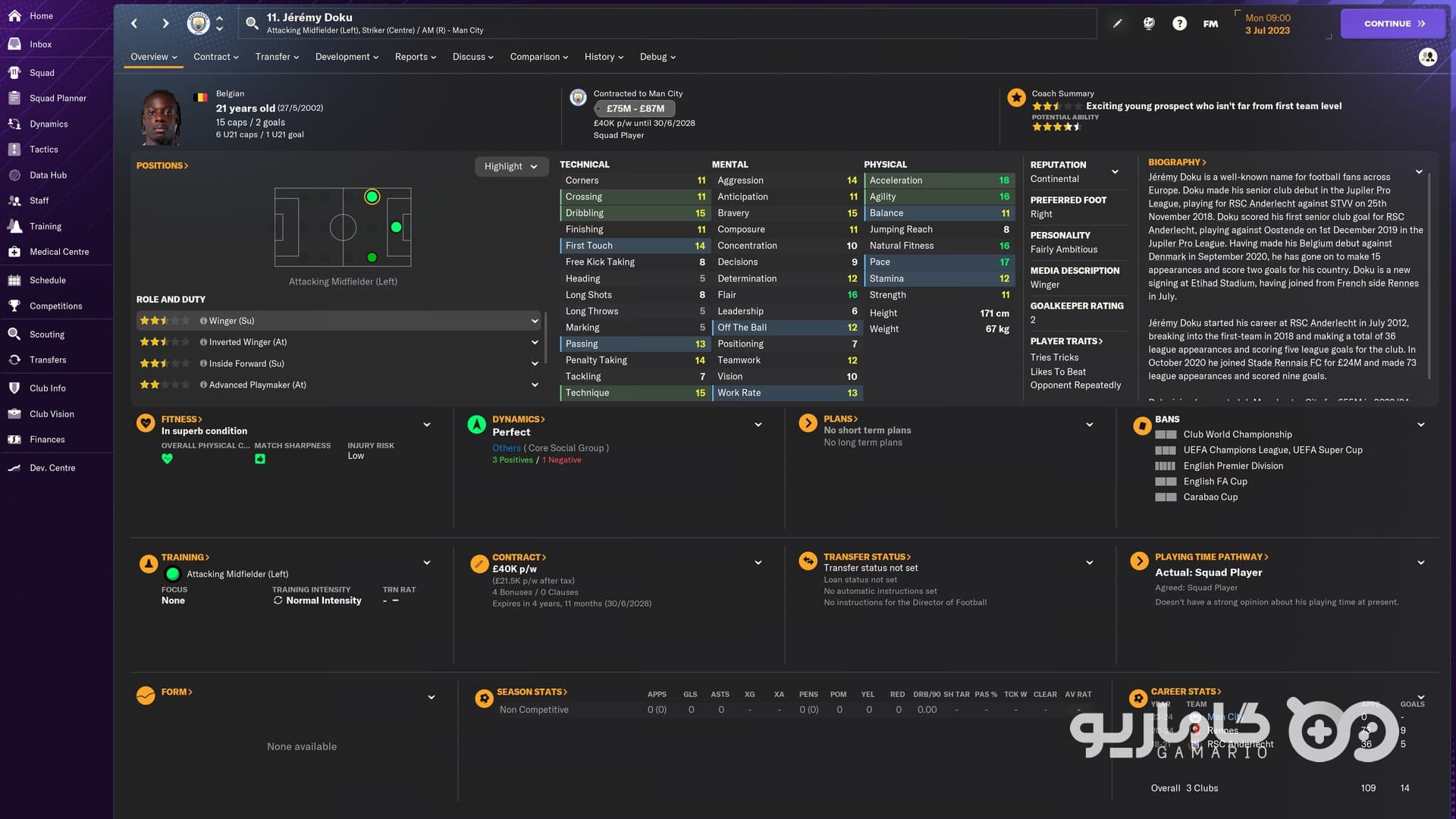
Task: Open the Training panel dropdown chevron
Action: point(427,563)
